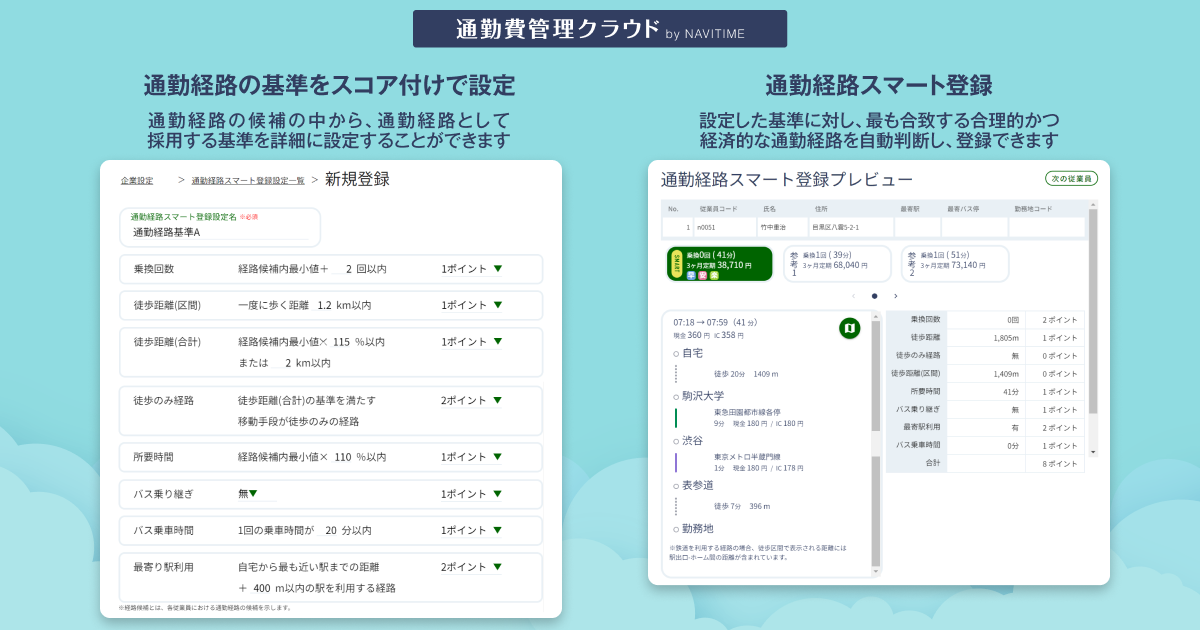The width and height of the screenshot is (1200, 630).
Task: Open points dropdown for 乗換回数 row
Action: click(x=472, y=269)
